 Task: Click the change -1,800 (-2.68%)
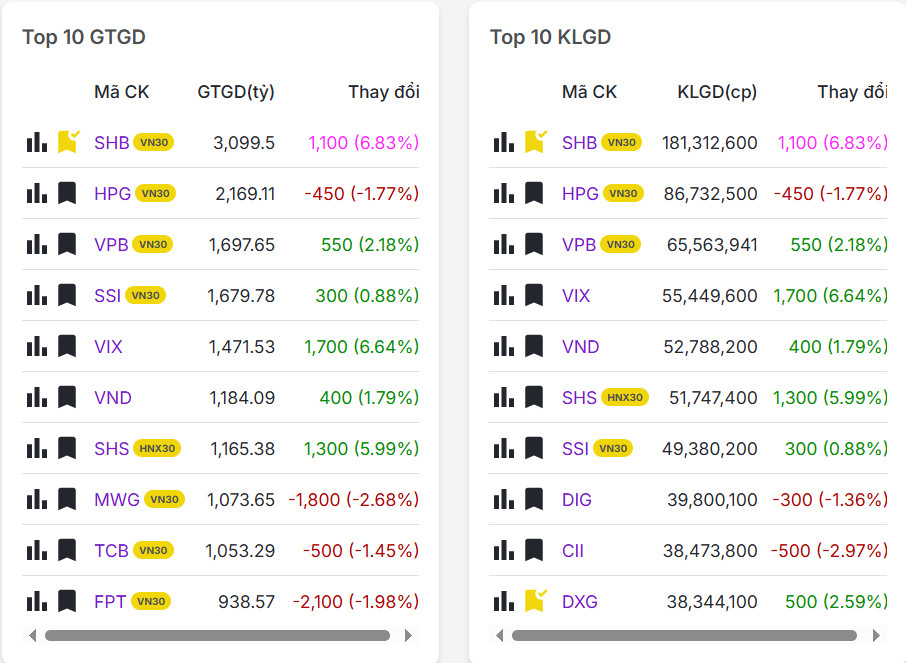[354, 499]
